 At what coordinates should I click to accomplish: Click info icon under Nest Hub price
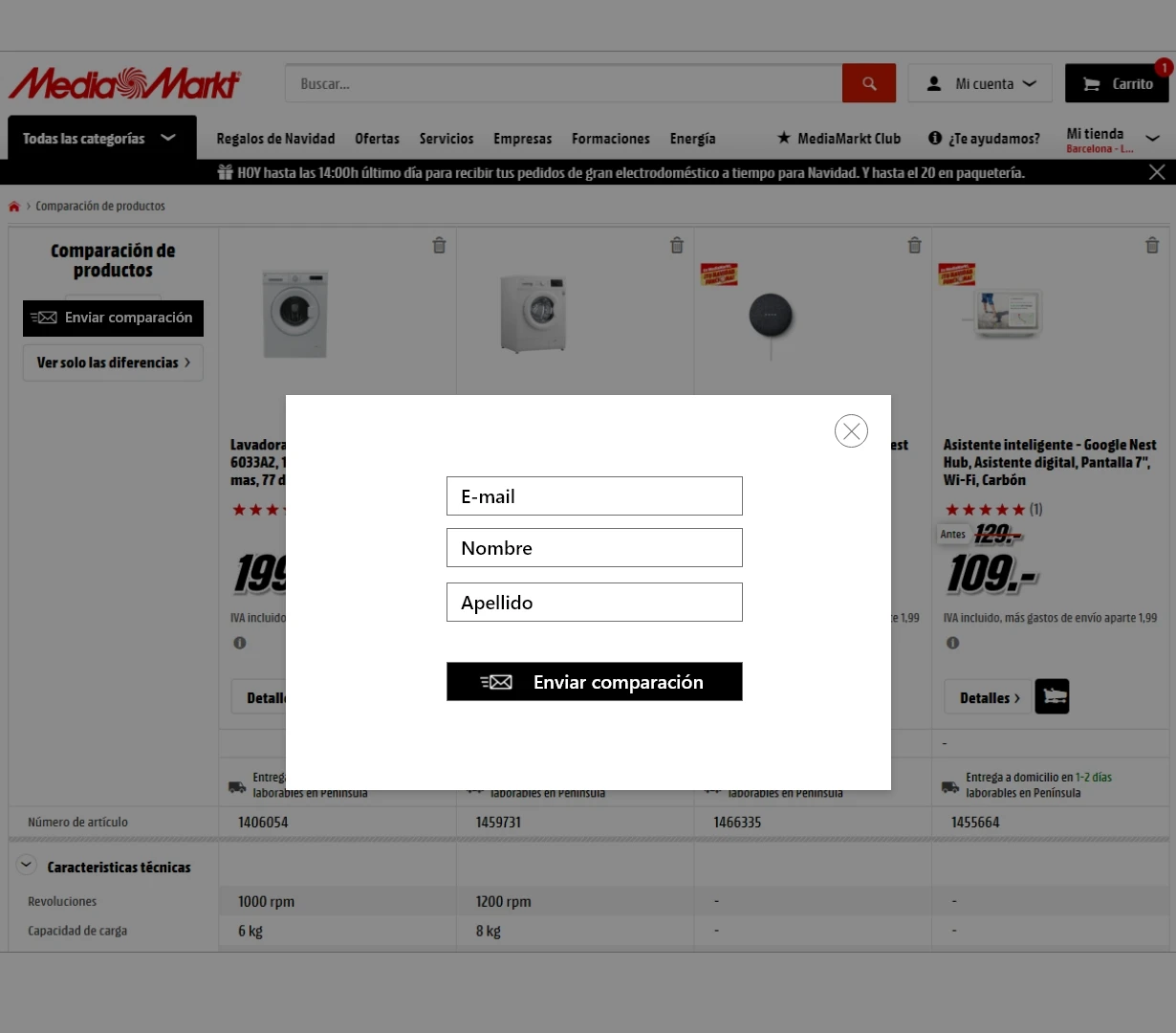pos(952,643)
